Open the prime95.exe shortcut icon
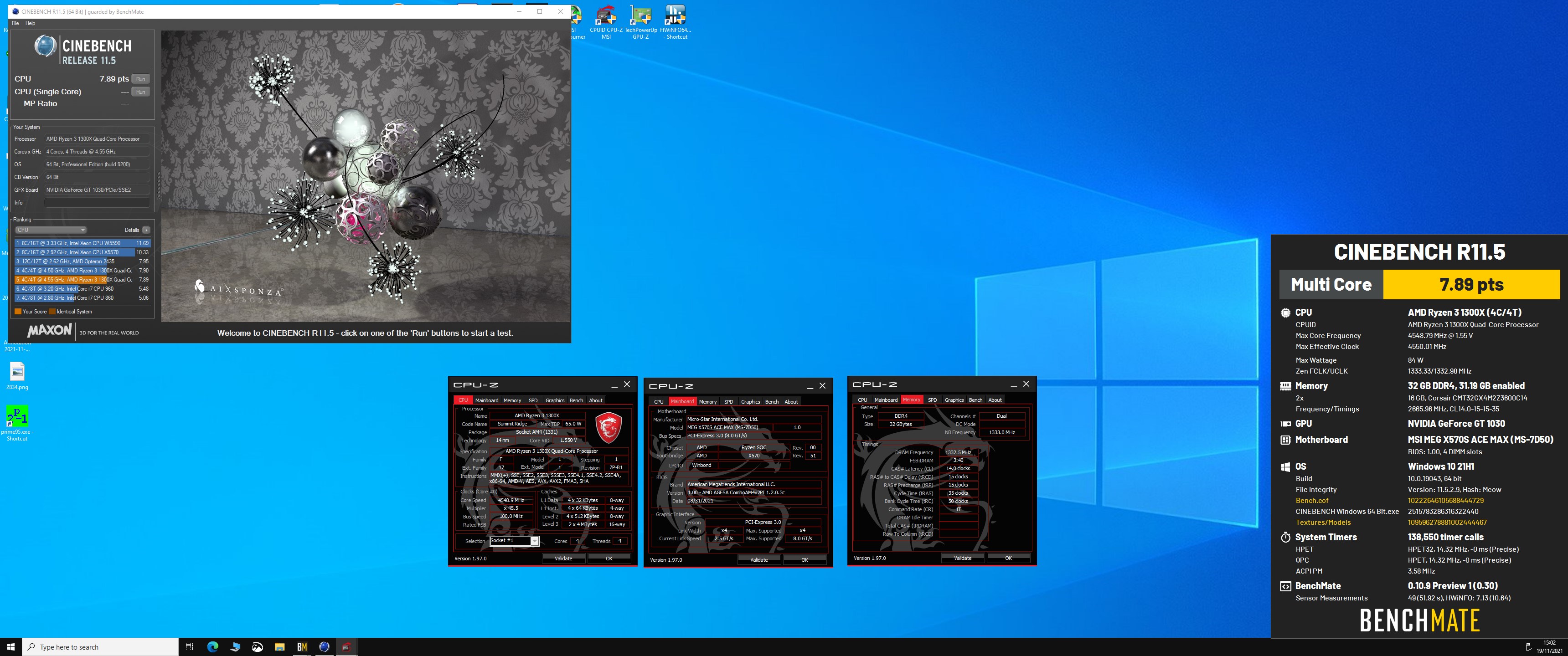The image size is (1568, 656). click(x=17, y=423)
